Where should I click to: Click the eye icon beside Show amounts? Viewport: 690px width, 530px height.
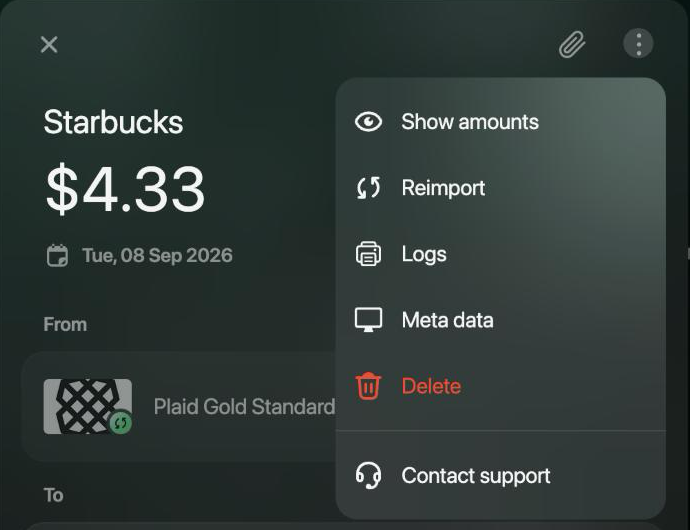368,121
